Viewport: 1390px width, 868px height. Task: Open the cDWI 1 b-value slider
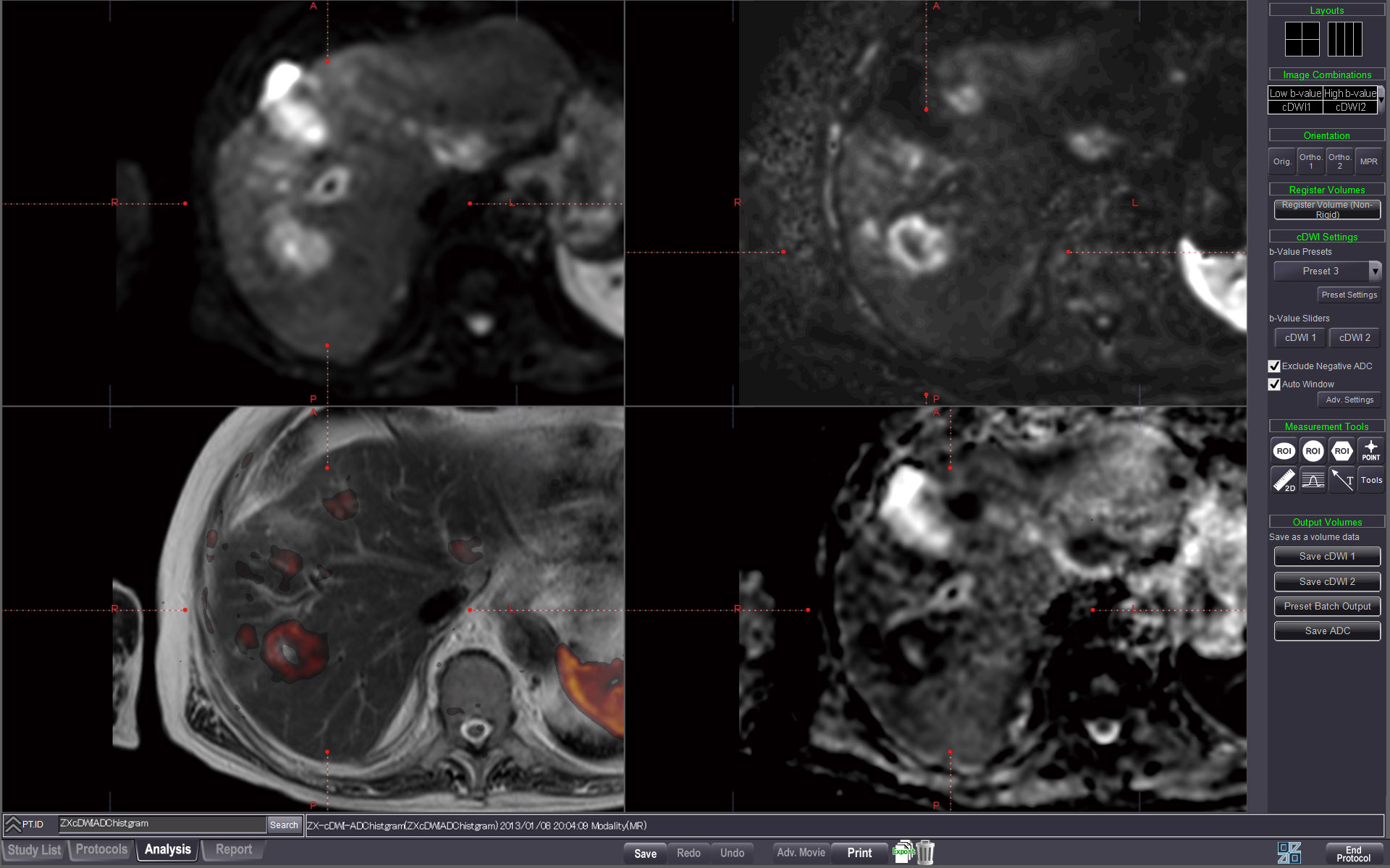[1300, 338]
